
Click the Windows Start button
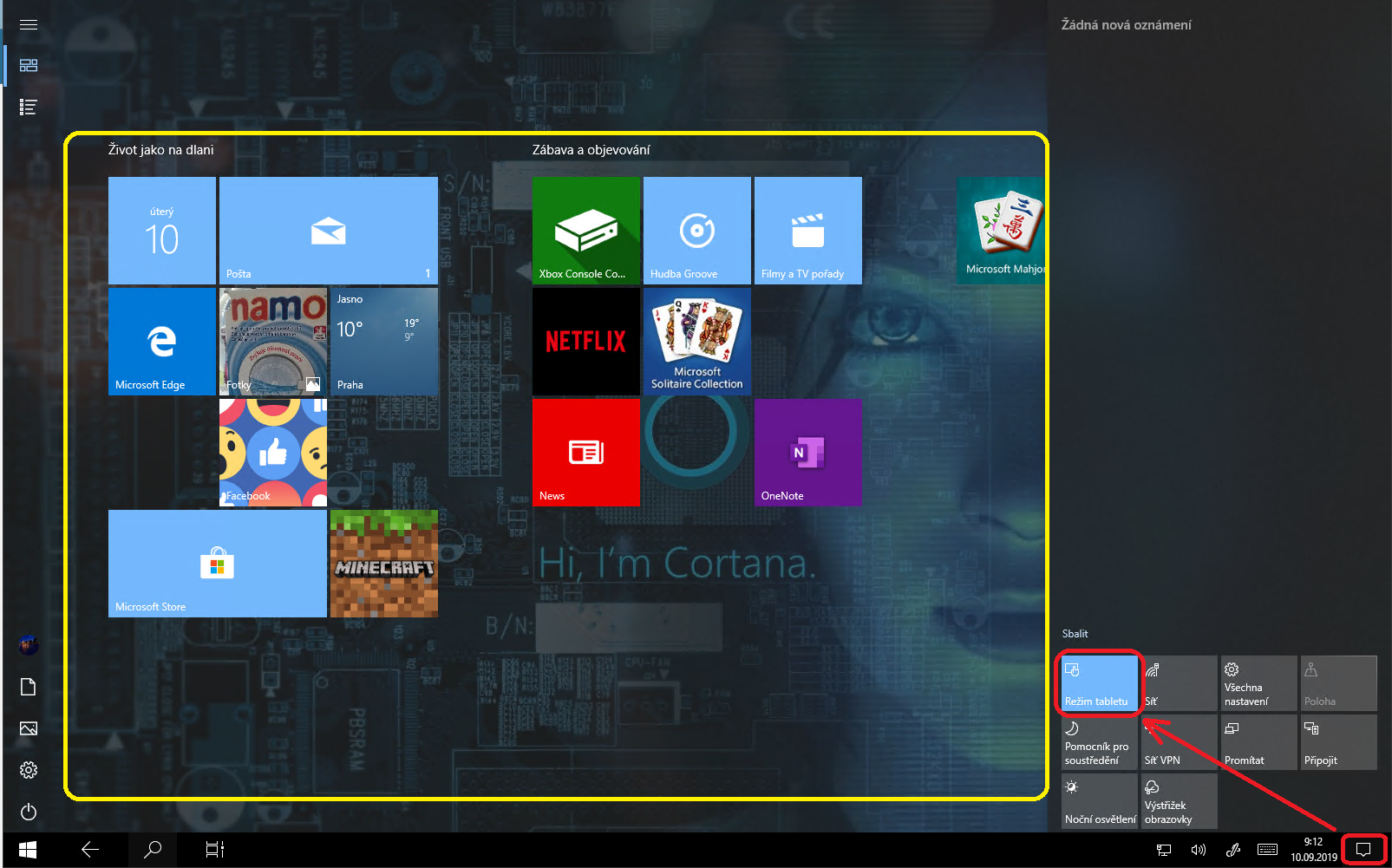28,850
